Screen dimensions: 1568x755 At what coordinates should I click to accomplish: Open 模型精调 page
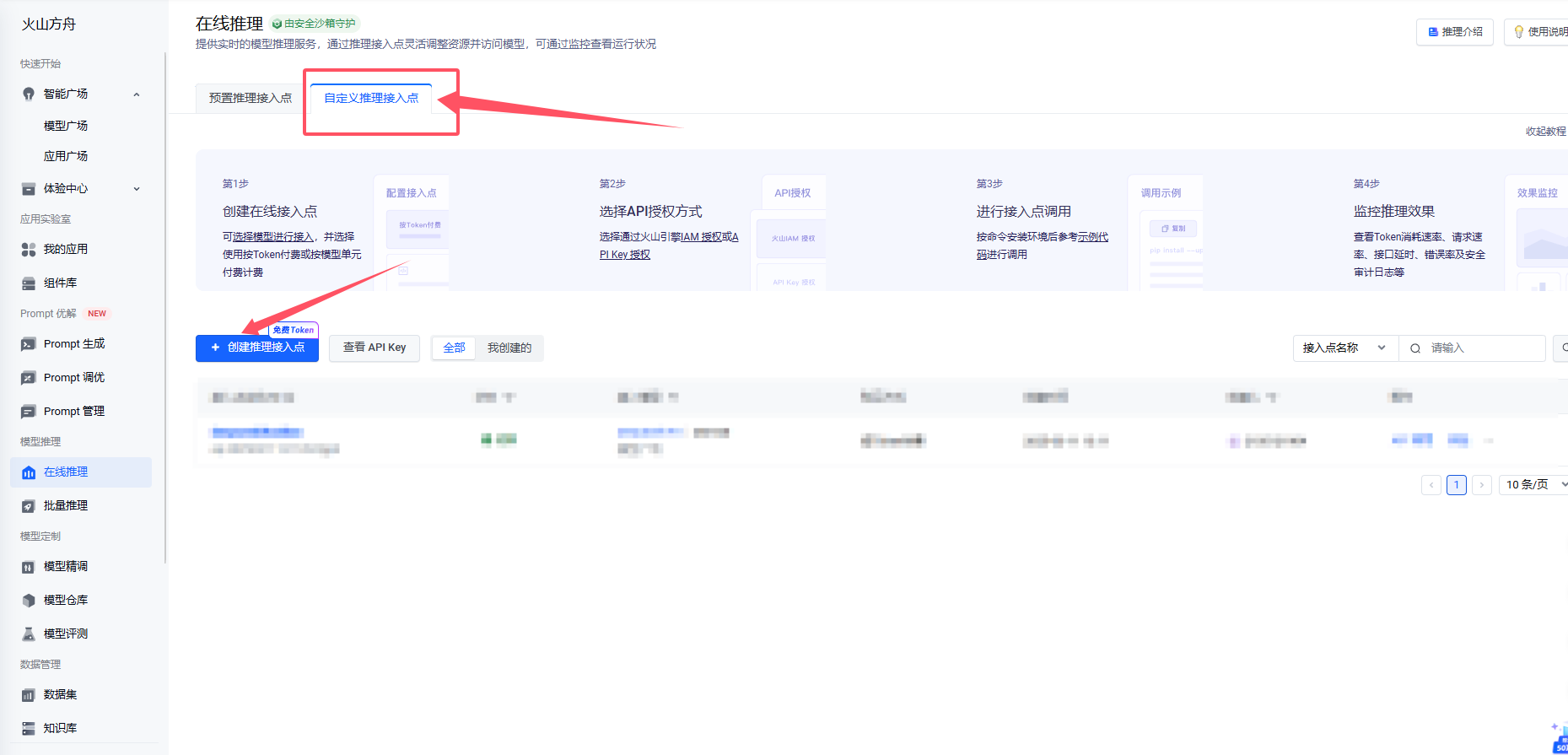click(x=81, y=566)
